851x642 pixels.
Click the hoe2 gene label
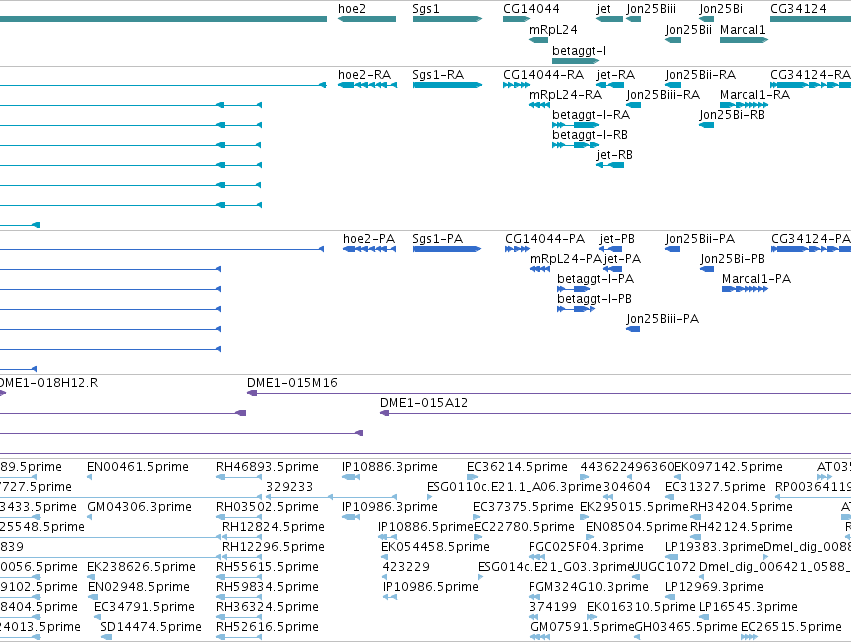352,9
